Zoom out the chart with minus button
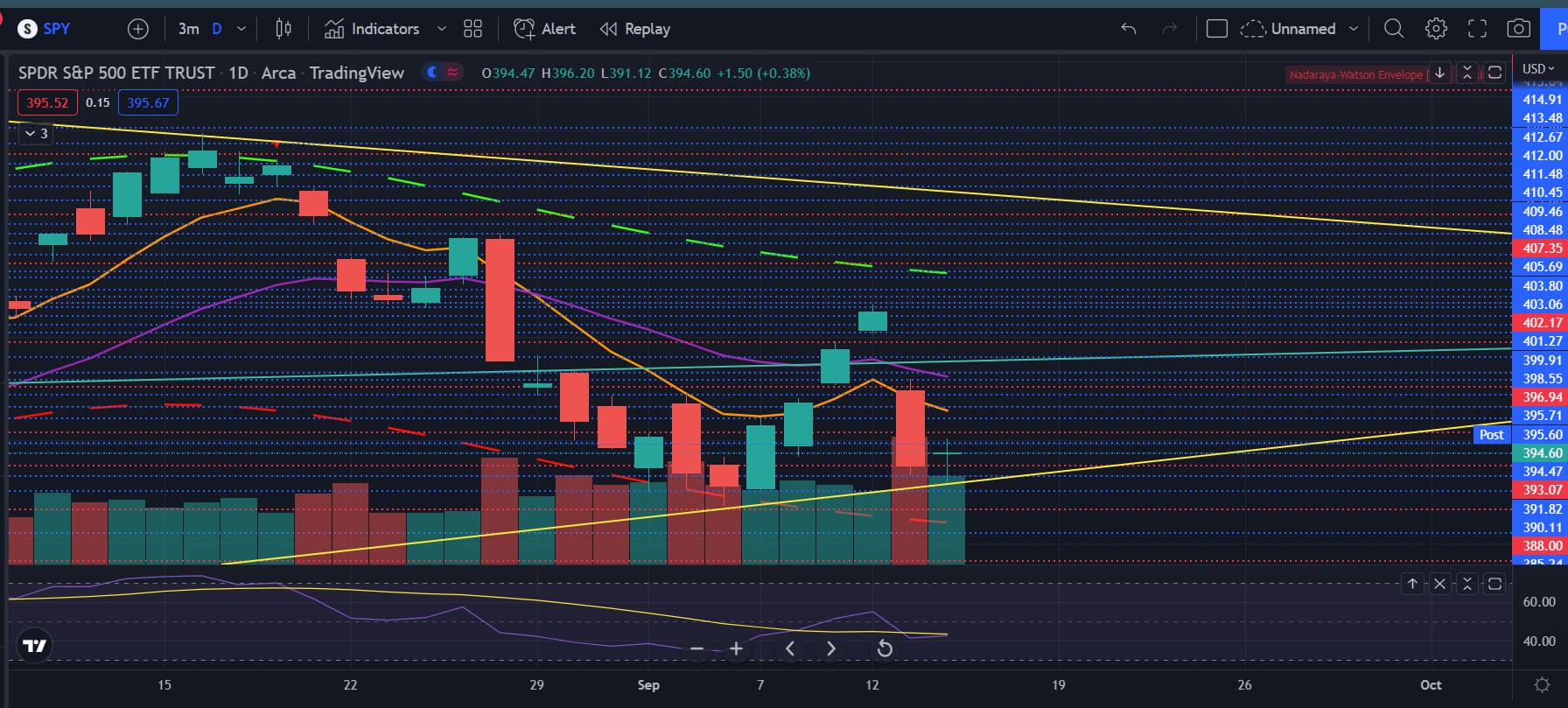1568x708 pixels. pyautogui.click(x=696, y=648)
